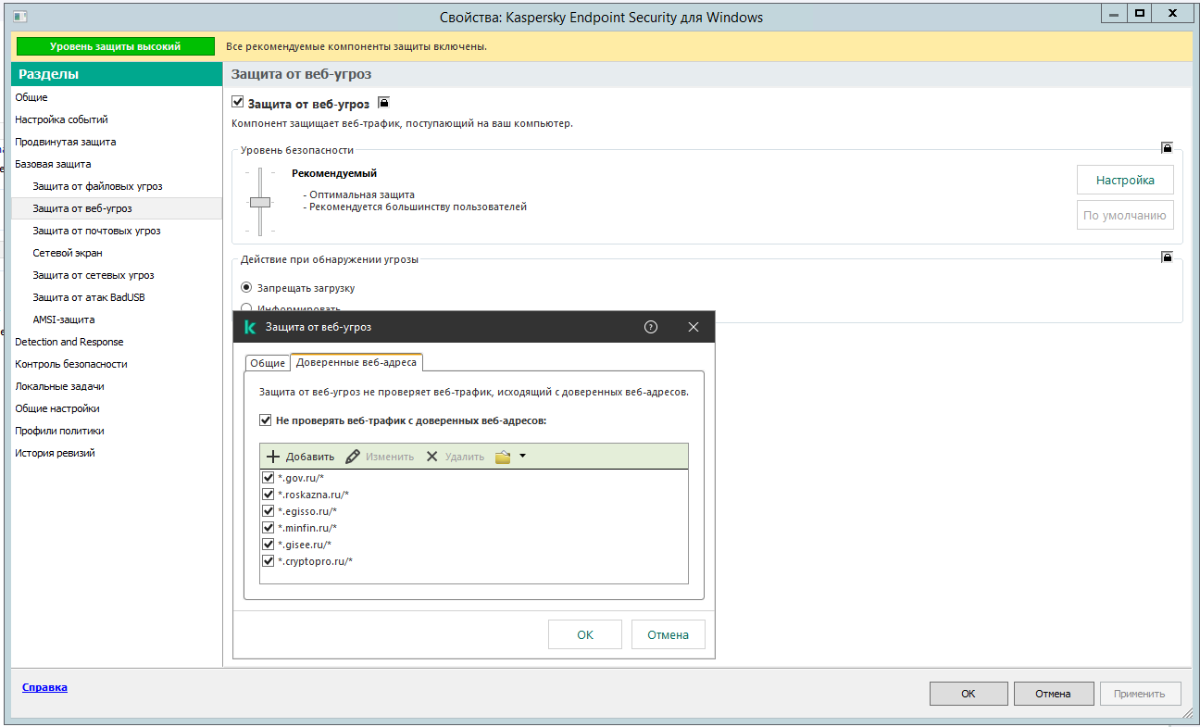Click the security level slider handle
The height and width of the screenshot is (727, 1200).
click(x=260, y=202)
